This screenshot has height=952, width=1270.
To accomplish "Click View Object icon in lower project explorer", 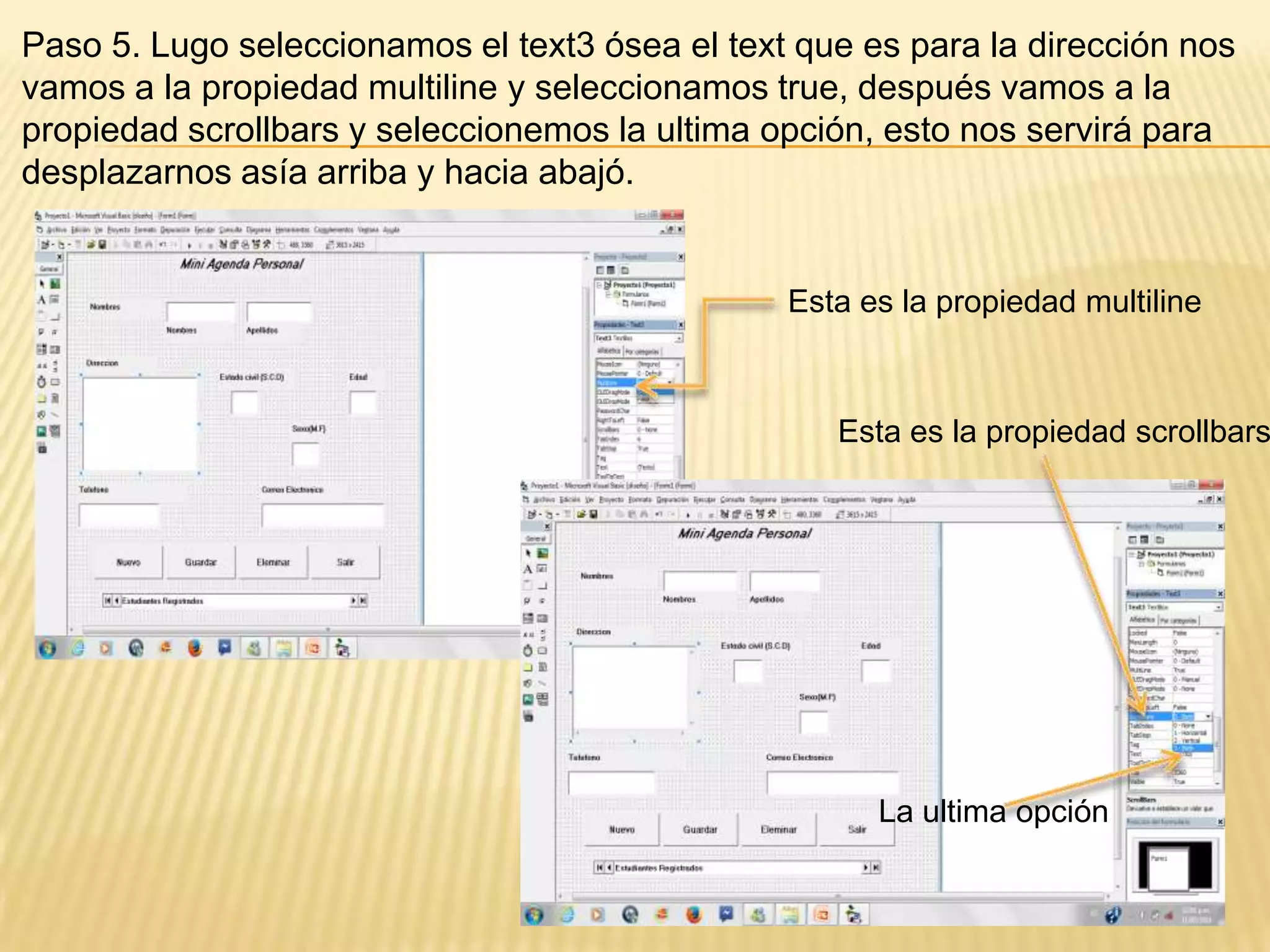I will coord(1145,540).
